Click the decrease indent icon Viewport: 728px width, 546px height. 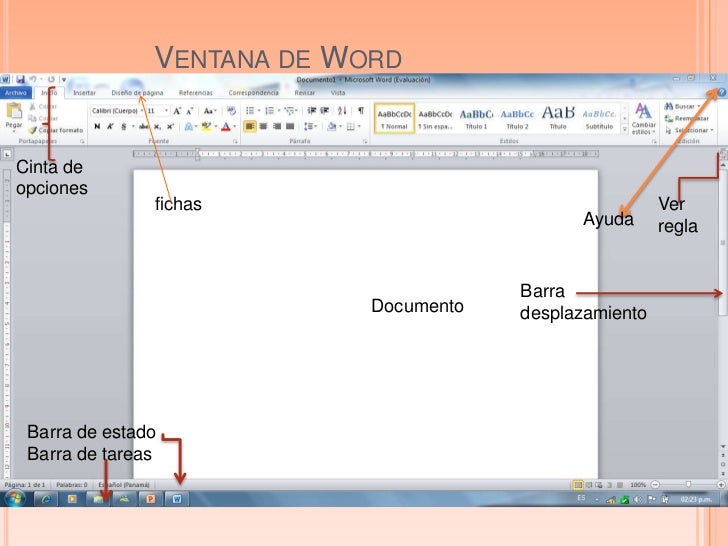pos(312,110)
